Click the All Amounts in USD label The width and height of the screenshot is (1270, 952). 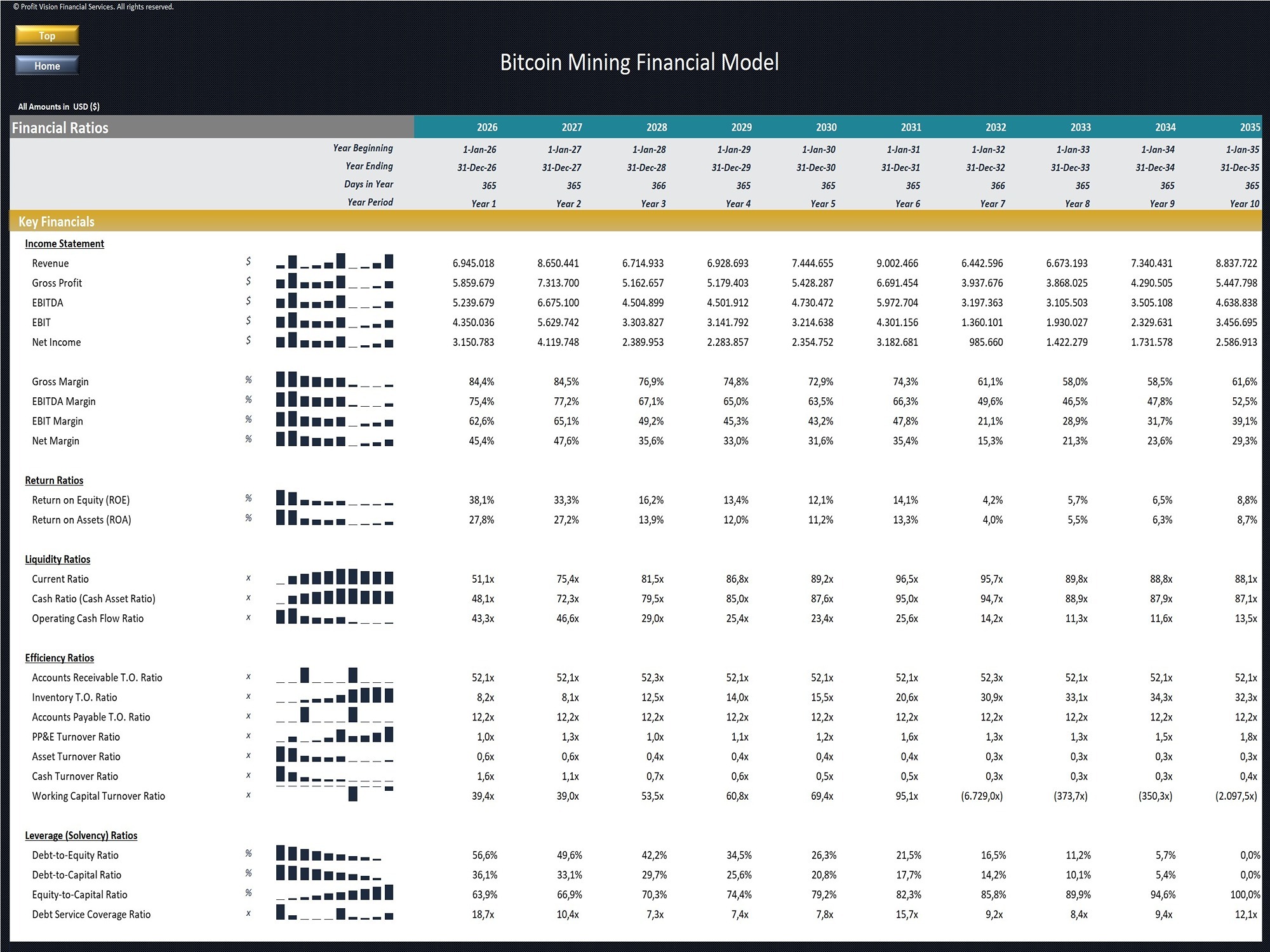[x=58, y=106]
